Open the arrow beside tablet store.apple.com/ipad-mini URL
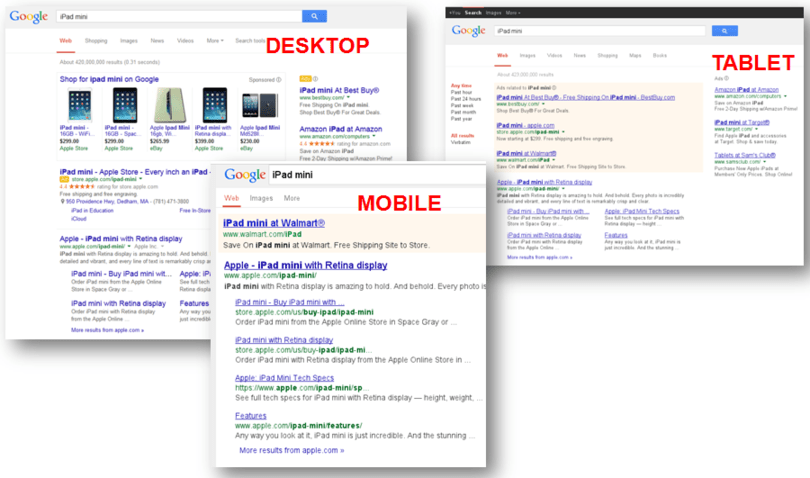The height and width of the screenshot is (478, 810). click(563, 132)
